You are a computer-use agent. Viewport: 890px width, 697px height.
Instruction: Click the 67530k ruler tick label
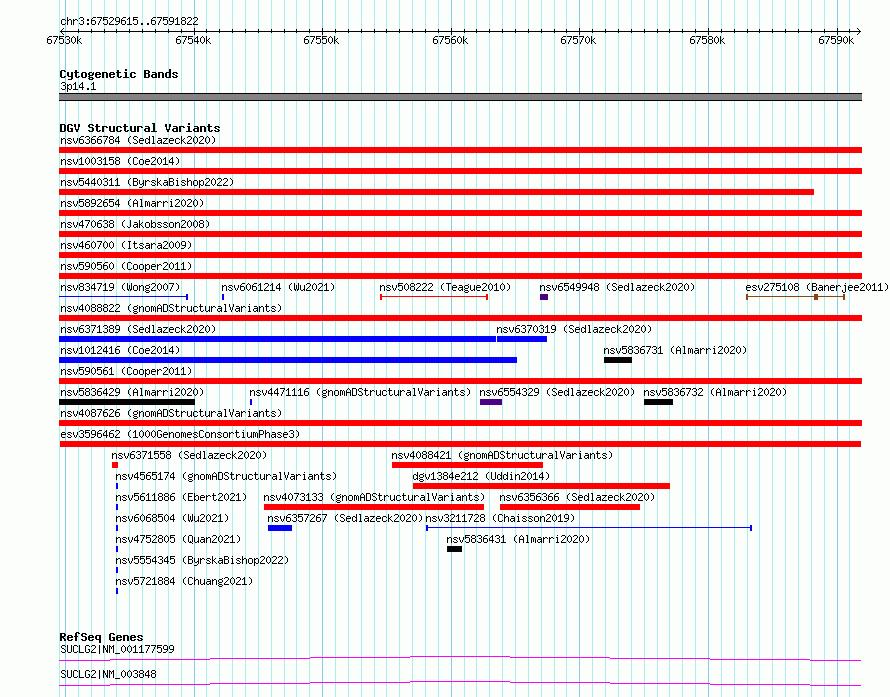[64, 40]
